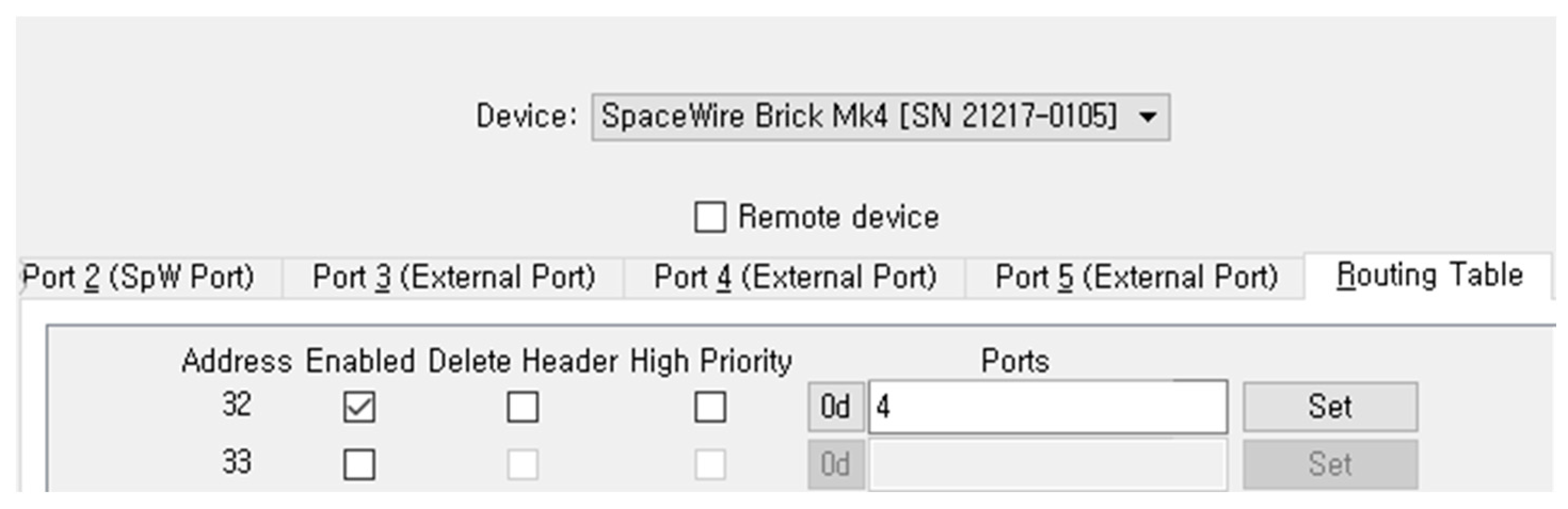
Task: Uncheck Enabled for address 32
Action: [359, 407]
